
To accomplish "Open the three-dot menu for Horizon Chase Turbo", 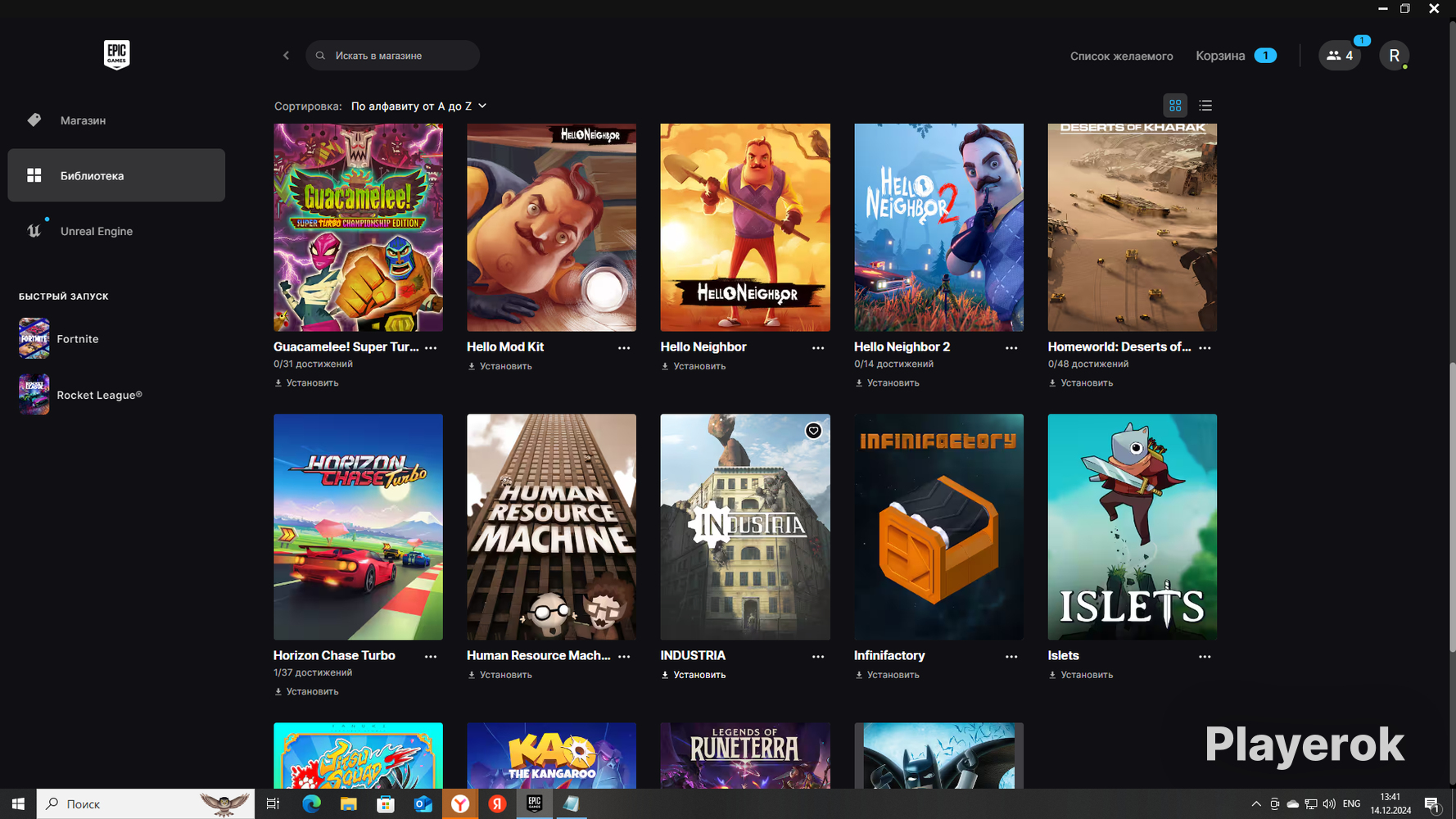I will tap(431, 657).
